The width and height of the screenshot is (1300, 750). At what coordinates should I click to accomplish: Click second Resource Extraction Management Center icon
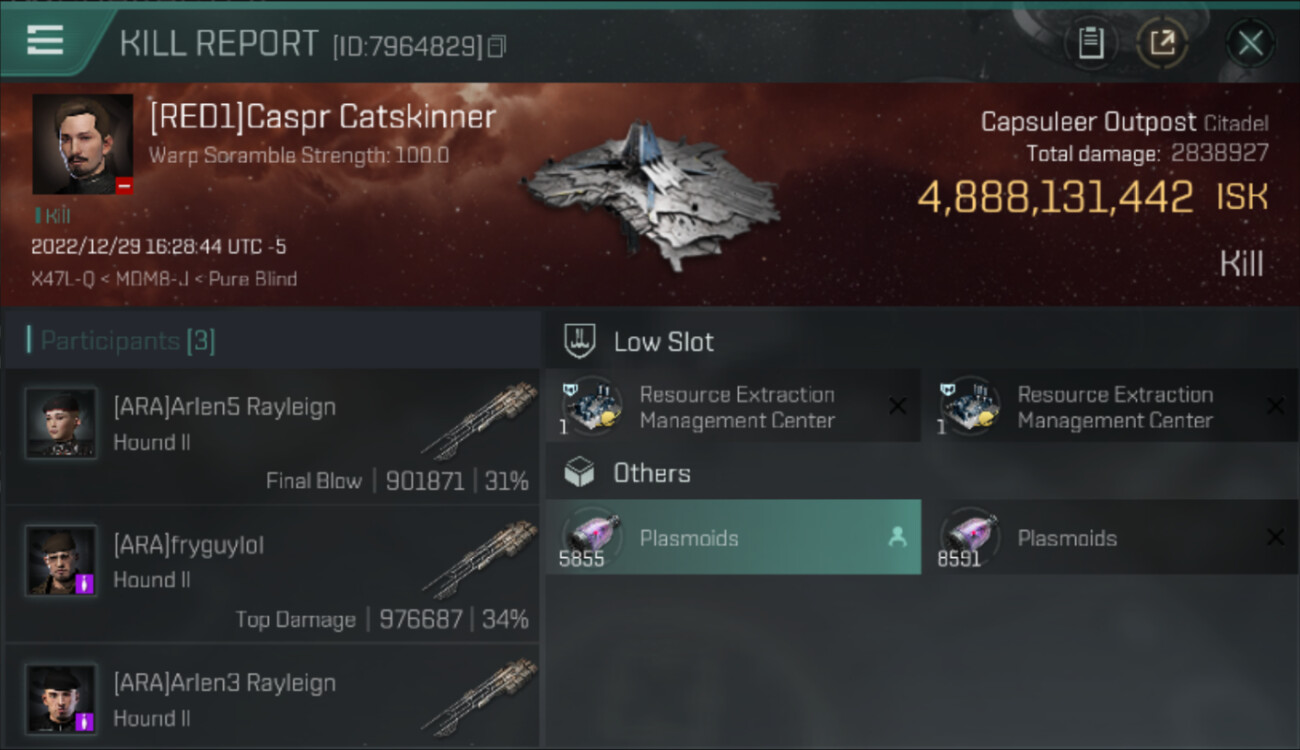969,406
